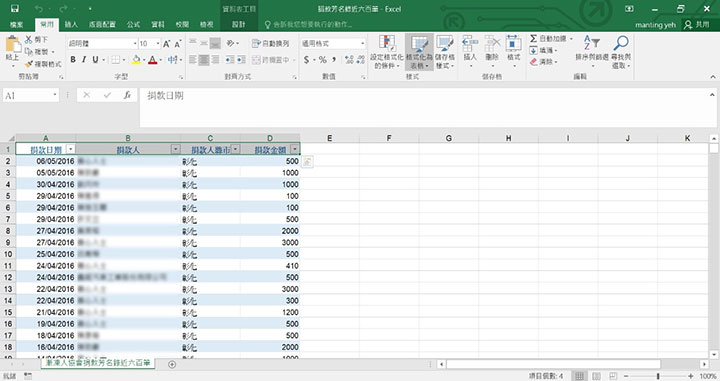The height and width of the screenshot is (381, 720).
Task: Toggle bold formatting
Action: point(73,60)
